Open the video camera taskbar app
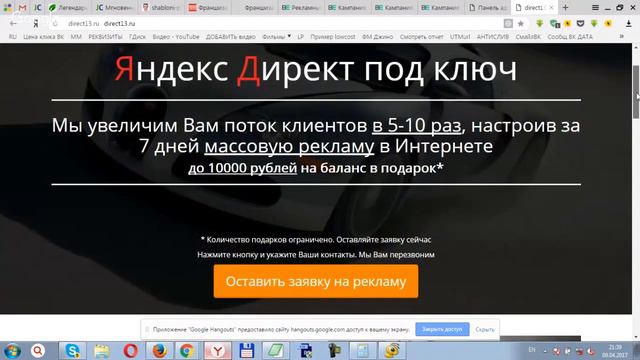 pyautogui.click(x=334, y=351)
